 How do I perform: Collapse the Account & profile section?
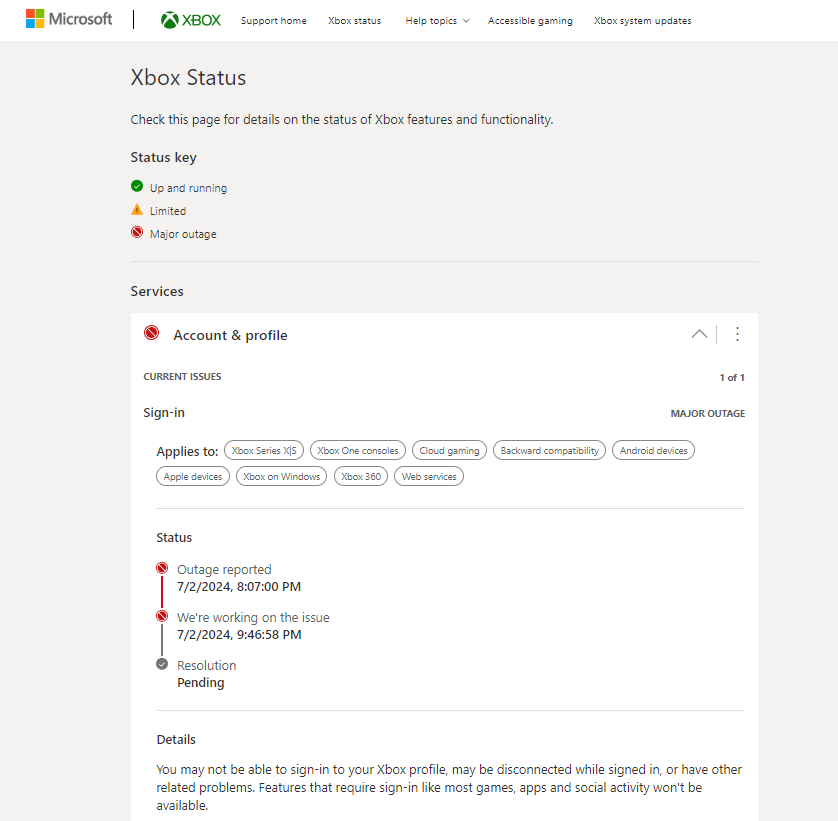coord(699,334)
